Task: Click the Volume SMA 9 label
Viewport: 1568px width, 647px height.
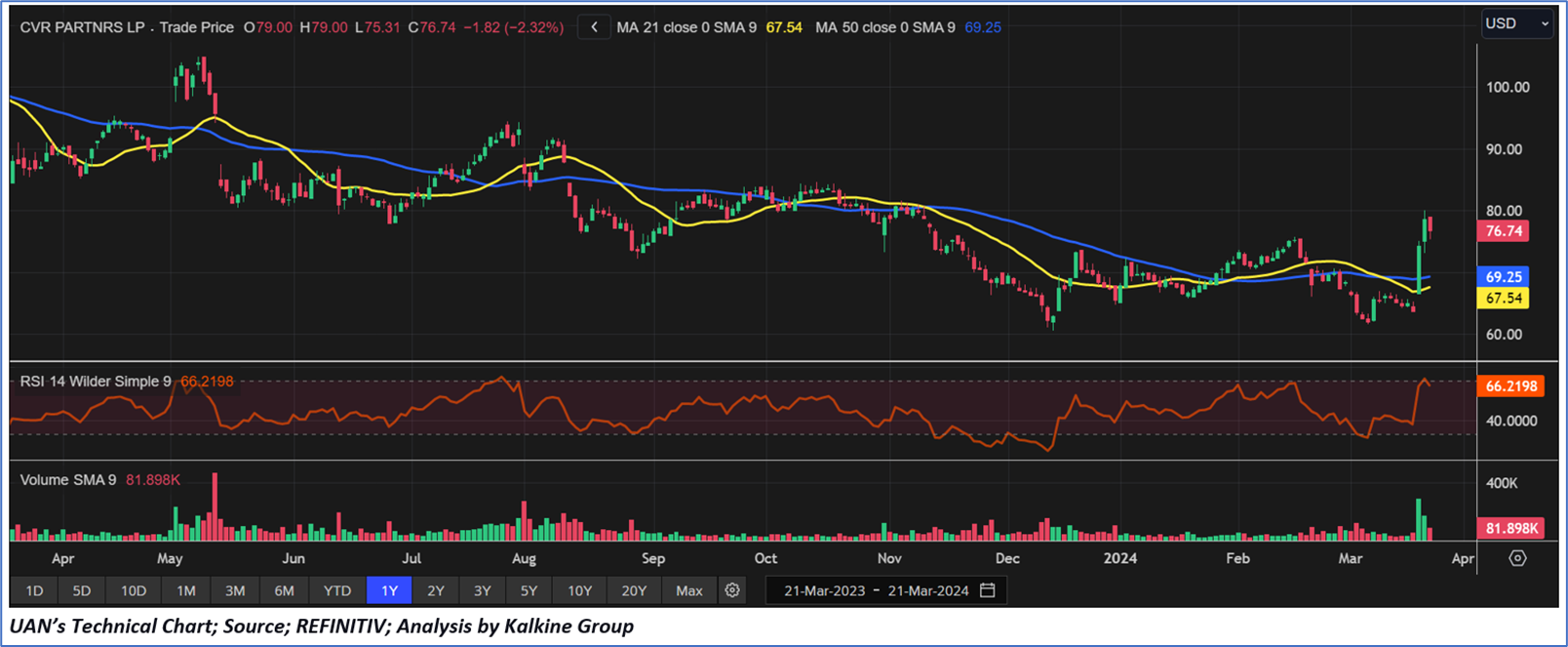Action: (x=68, y=480)
